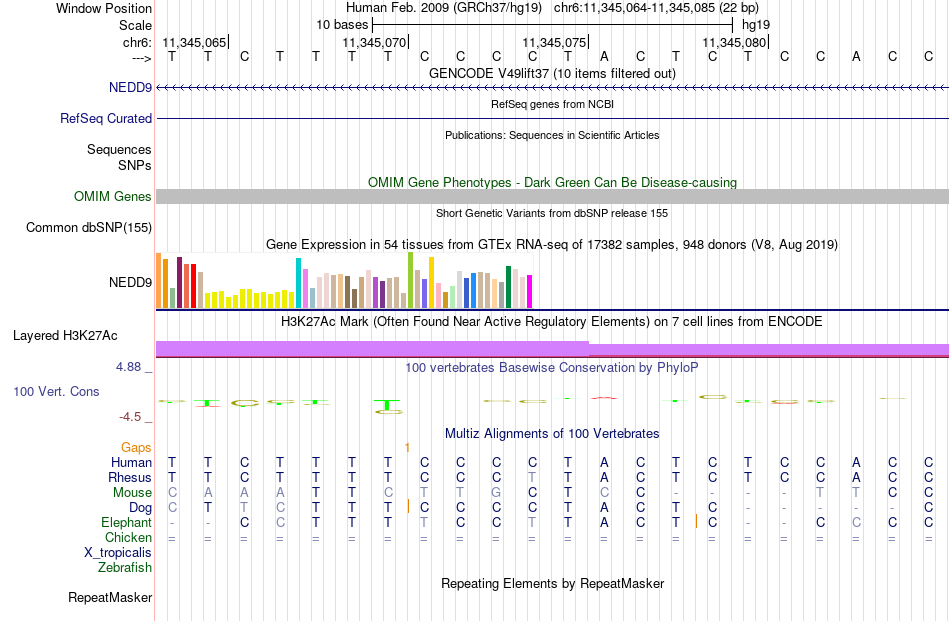Open the Common dbSNP(155) track label
The height and width of the screenshot is (621, 950).
click(x=89, y=227)
